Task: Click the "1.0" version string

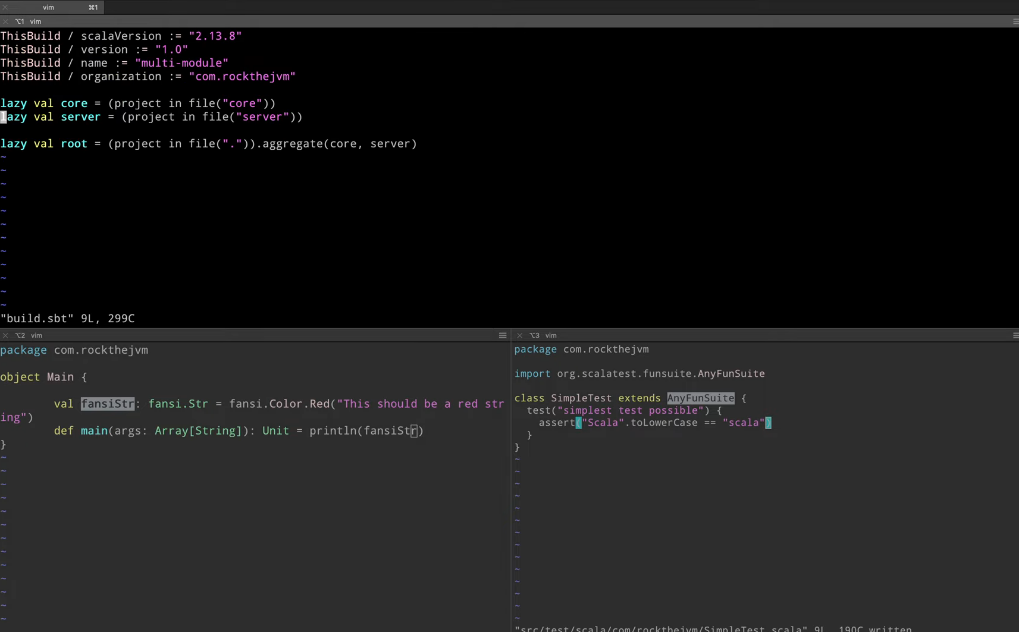Action: pos(172,49)
